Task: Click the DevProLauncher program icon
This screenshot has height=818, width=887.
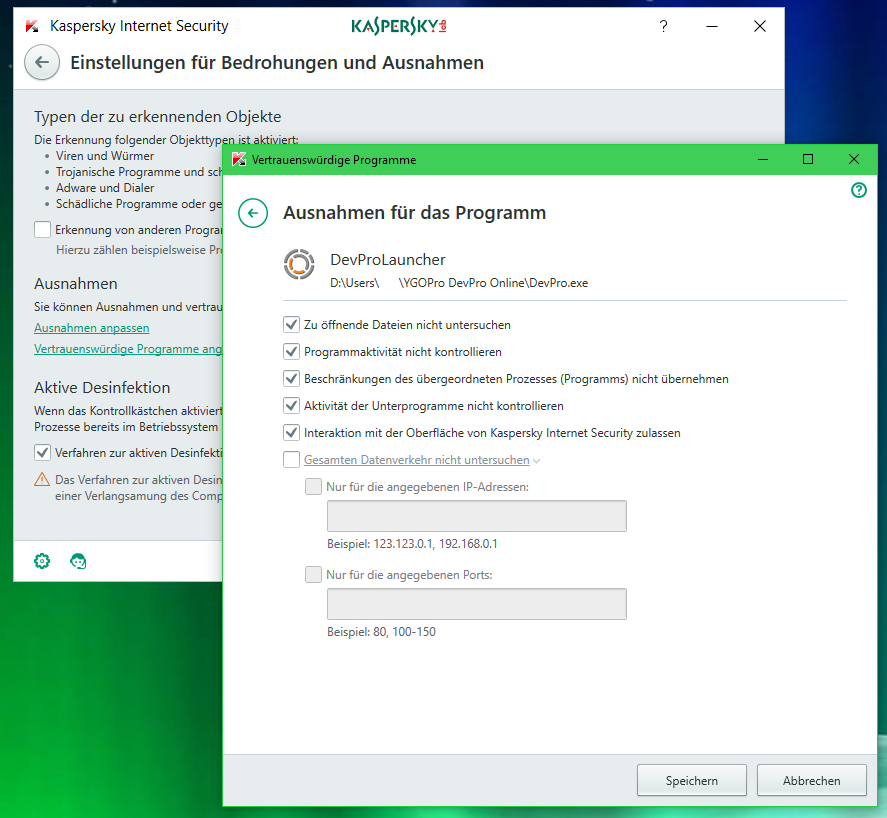Action: pyautogui.click(x=299, y=264)
